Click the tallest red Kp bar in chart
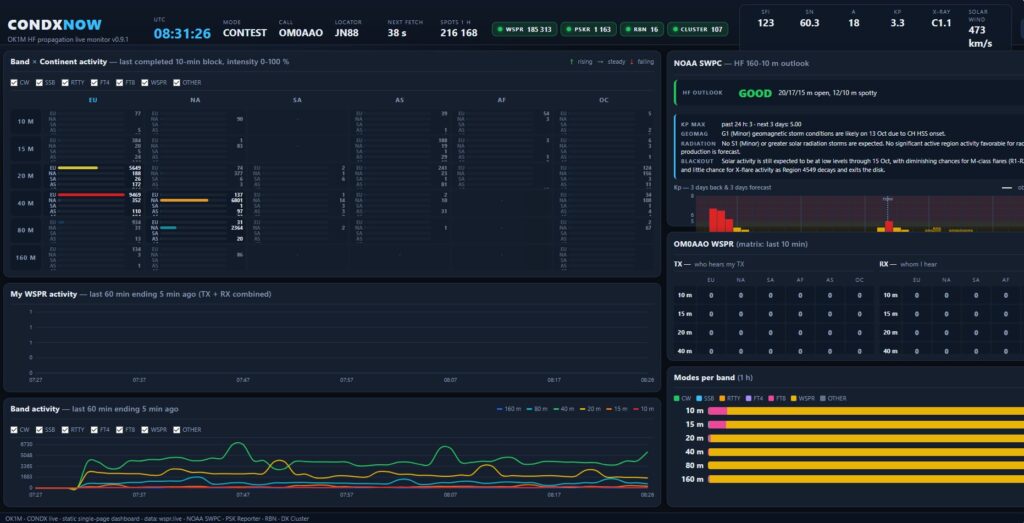The width and height of the screenshot is (1024, 523). [713, 220]
